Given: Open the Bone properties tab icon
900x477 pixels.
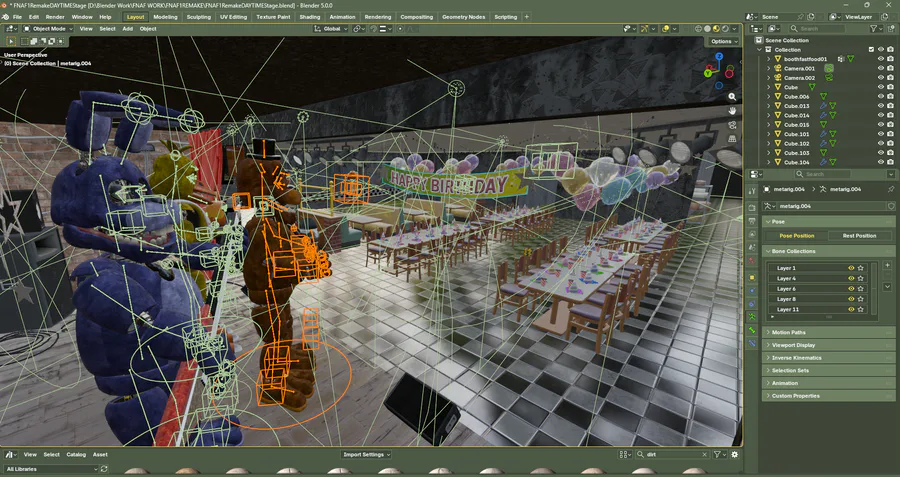Looking at the screenshot, I should pos(752,330).
